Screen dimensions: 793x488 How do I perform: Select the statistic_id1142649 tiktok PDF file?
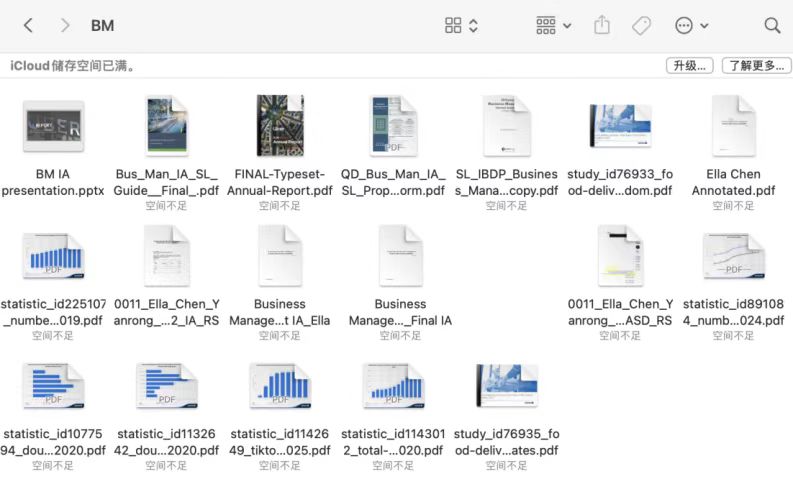tap(280, 387)
